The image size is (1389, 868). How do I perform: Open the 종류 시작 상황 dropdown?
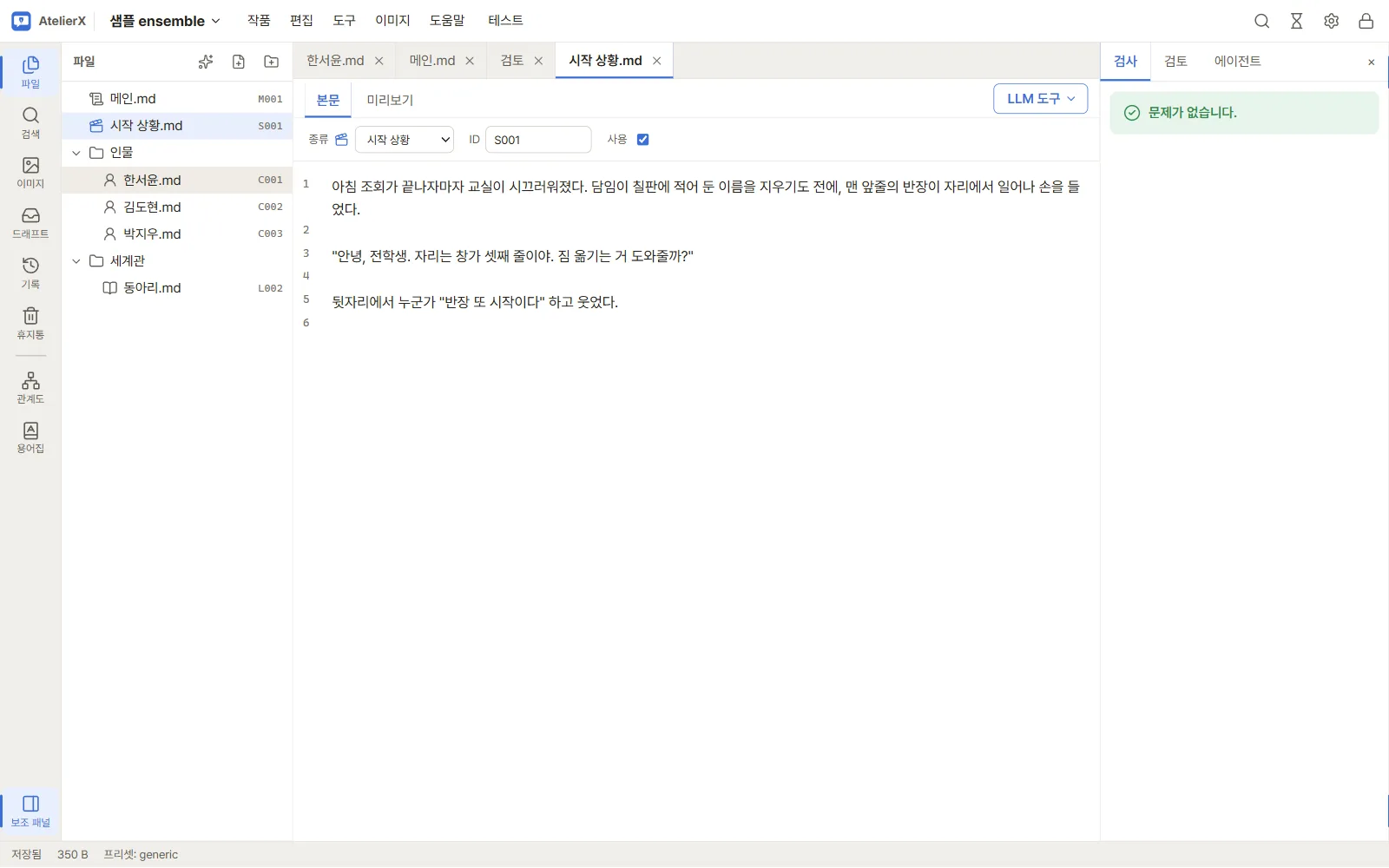pyautogui.click(x=405, y=140)
